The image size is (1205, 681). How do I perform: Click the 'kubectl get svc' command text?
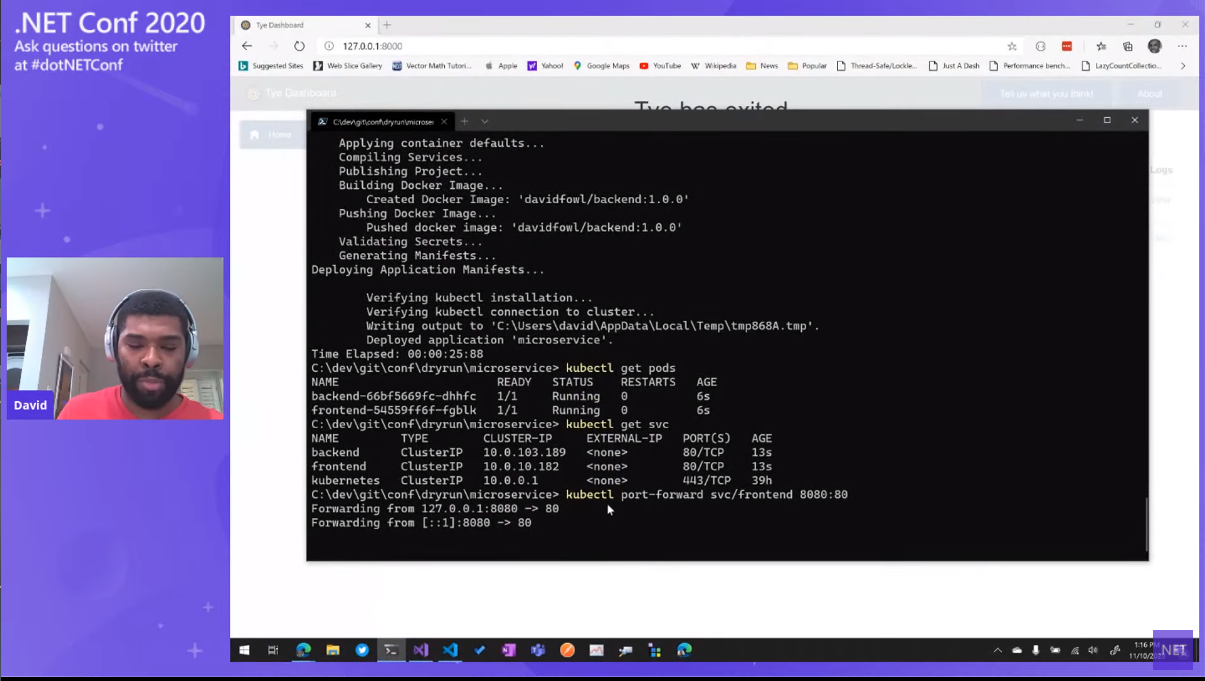617,424
